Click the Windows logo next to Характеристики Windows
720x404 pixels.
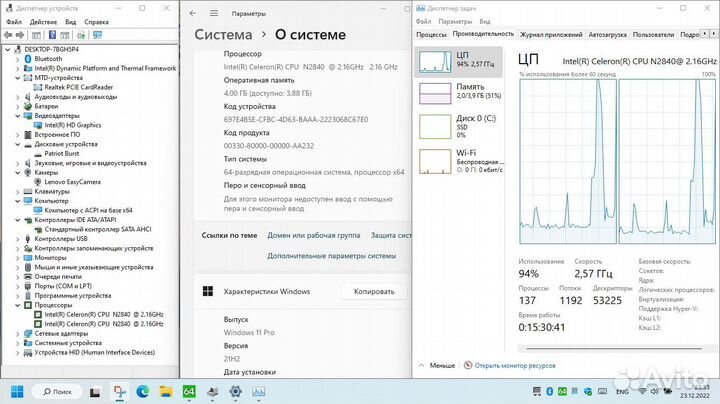click(208, 291)
